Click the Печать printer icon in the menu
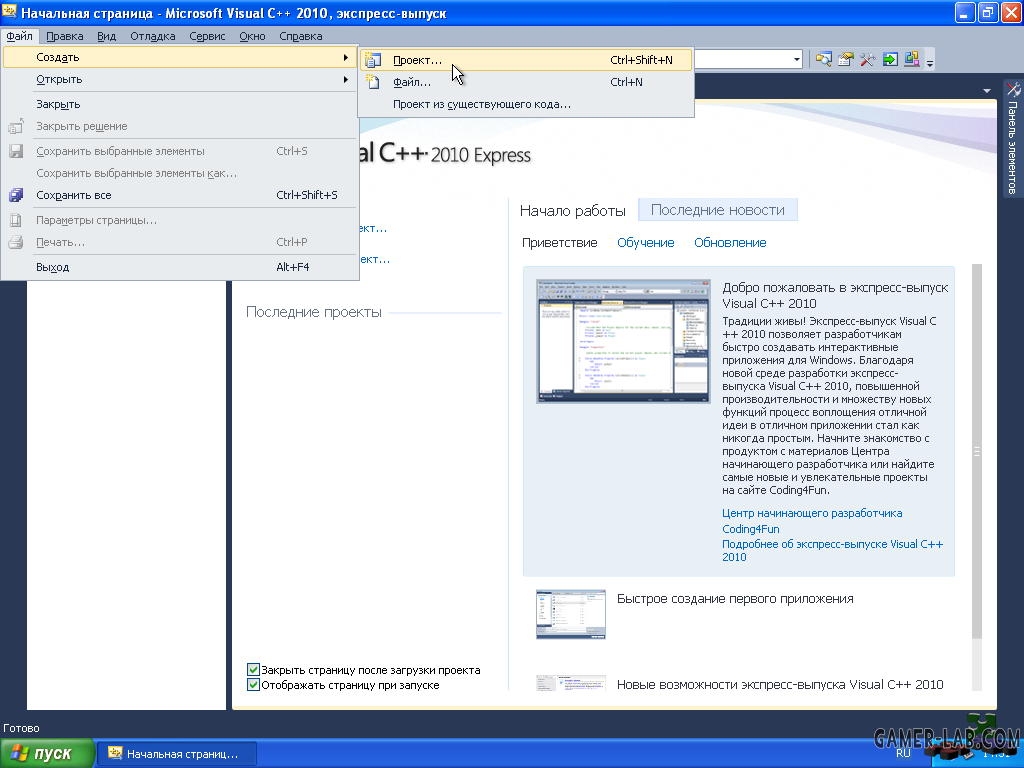This screenshot has height=768, width=1024. click(x=16, y=242)
